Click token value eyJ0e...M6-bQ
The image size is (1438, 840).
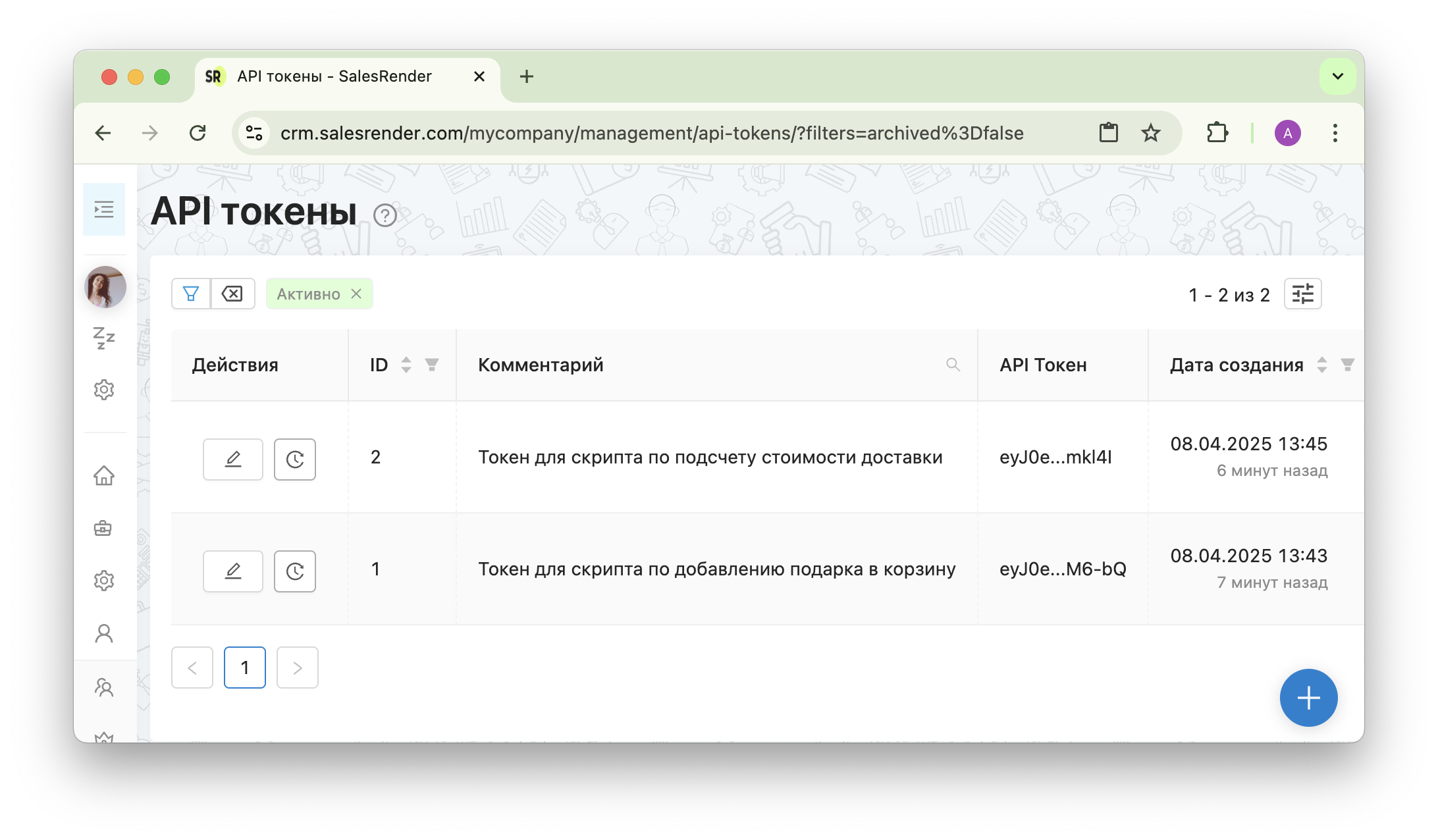(x=1063, y=569)
